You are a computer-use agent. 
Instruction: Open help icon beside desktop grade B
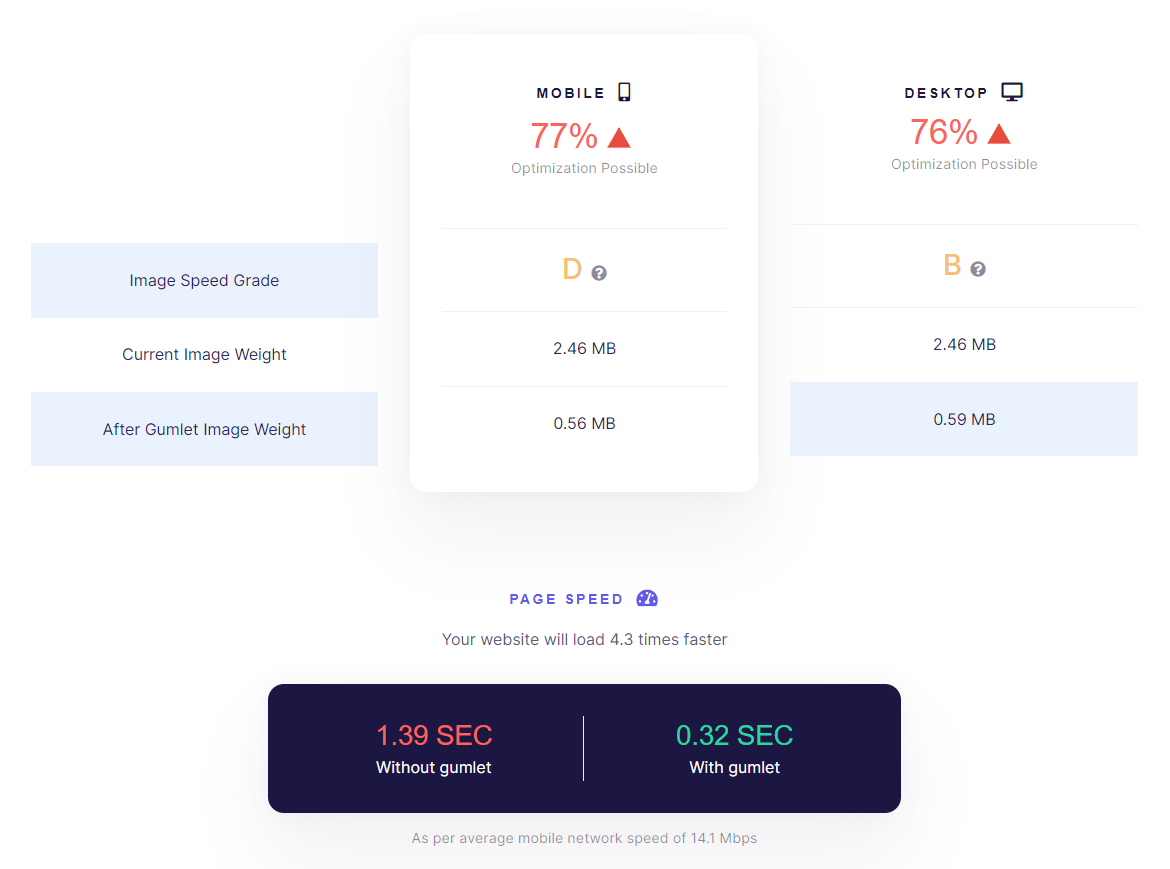pyautogui.click(x=977, y=269)
